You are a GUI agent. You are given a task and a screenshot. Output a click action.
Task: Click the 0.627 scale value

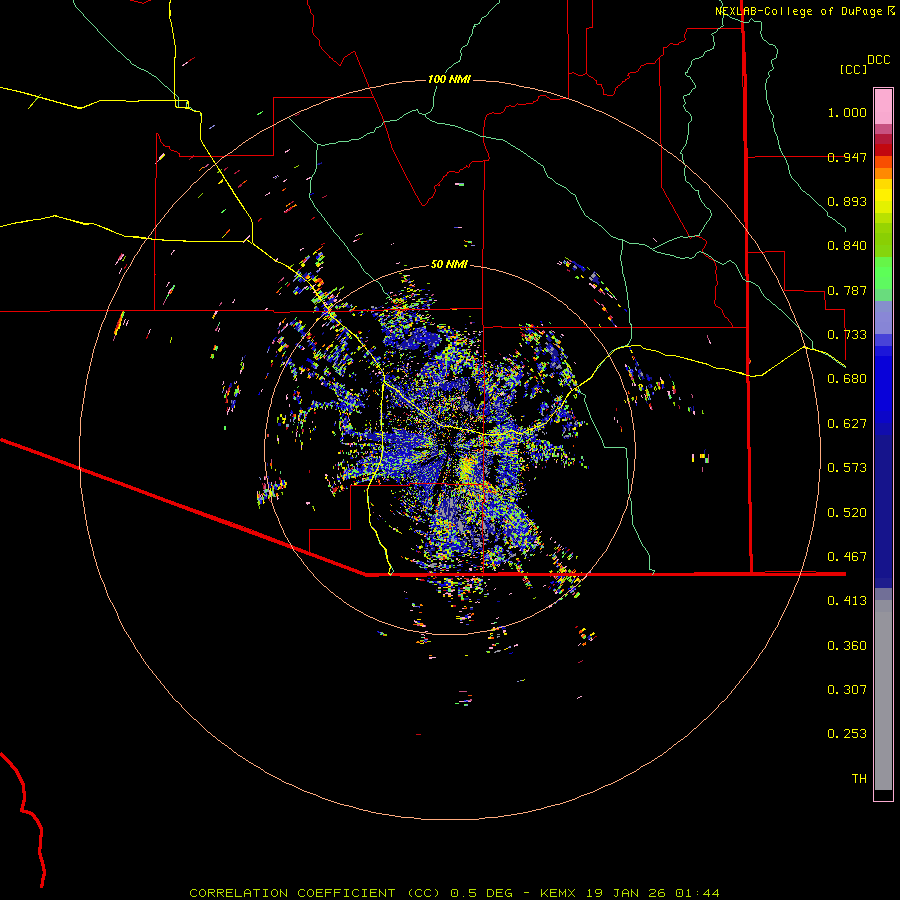847,424
